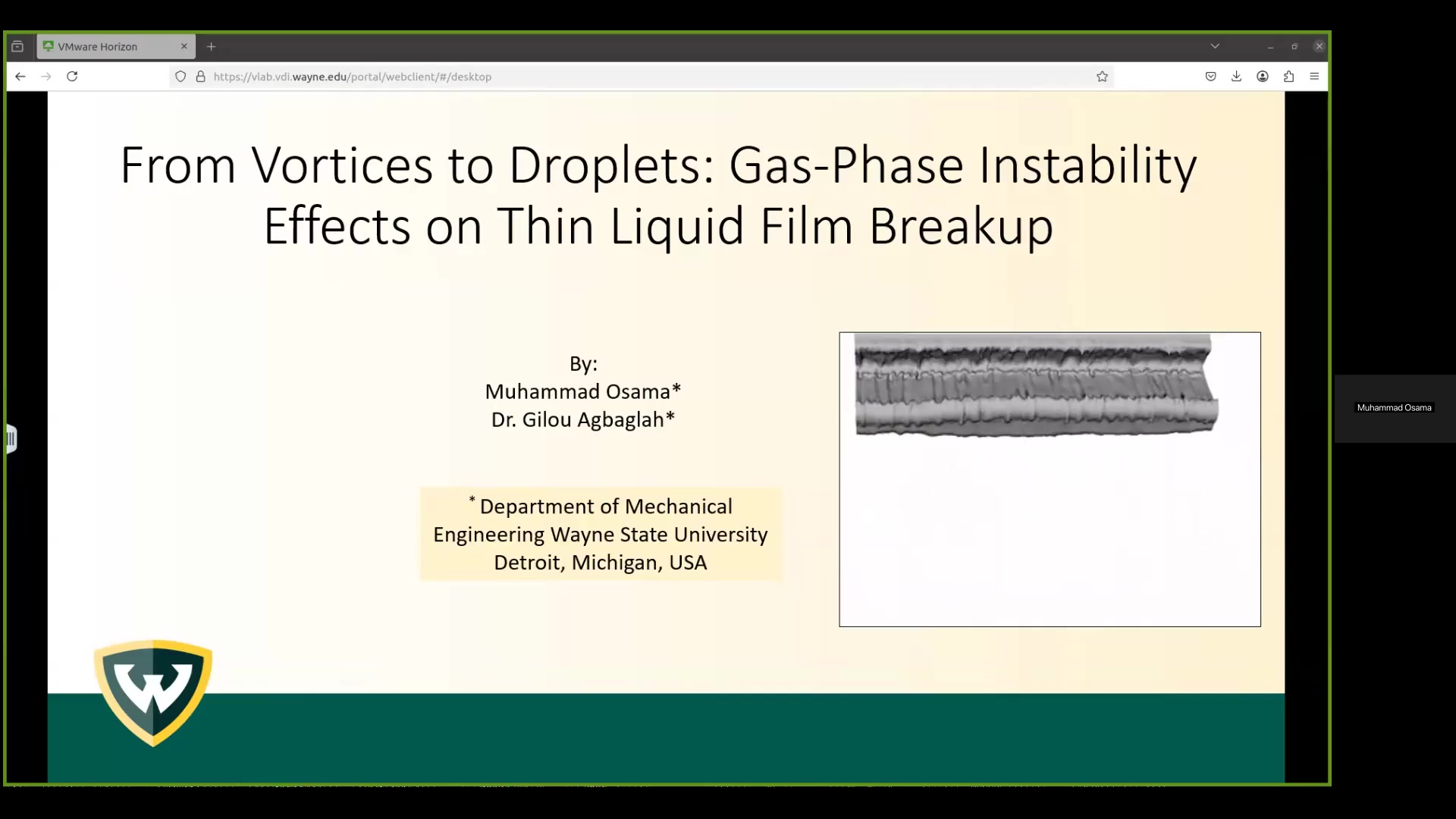Select the Muhammad Osama participant tile

tap(1394, 408)
